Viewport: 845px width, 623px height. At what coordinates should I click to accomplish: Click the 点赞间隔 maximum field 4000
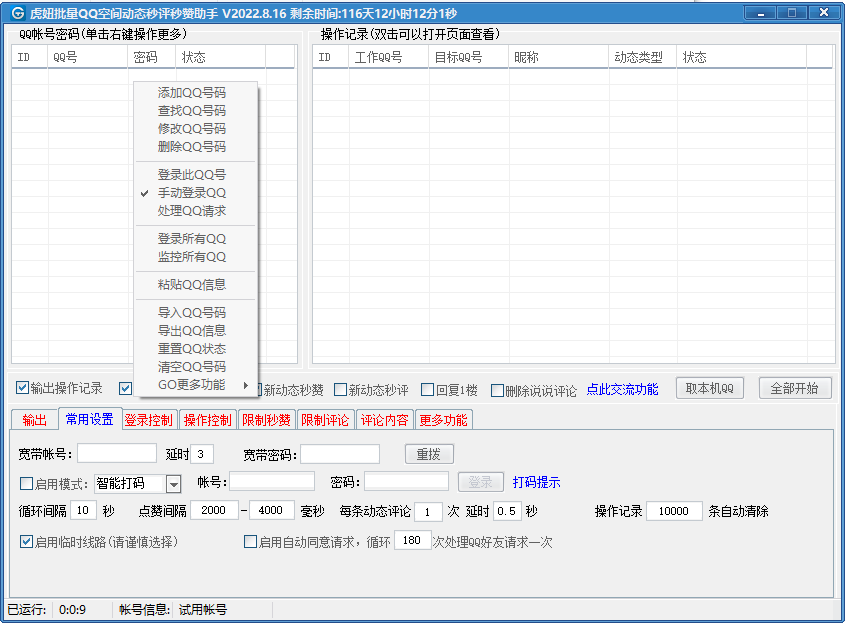pos(271,510)
